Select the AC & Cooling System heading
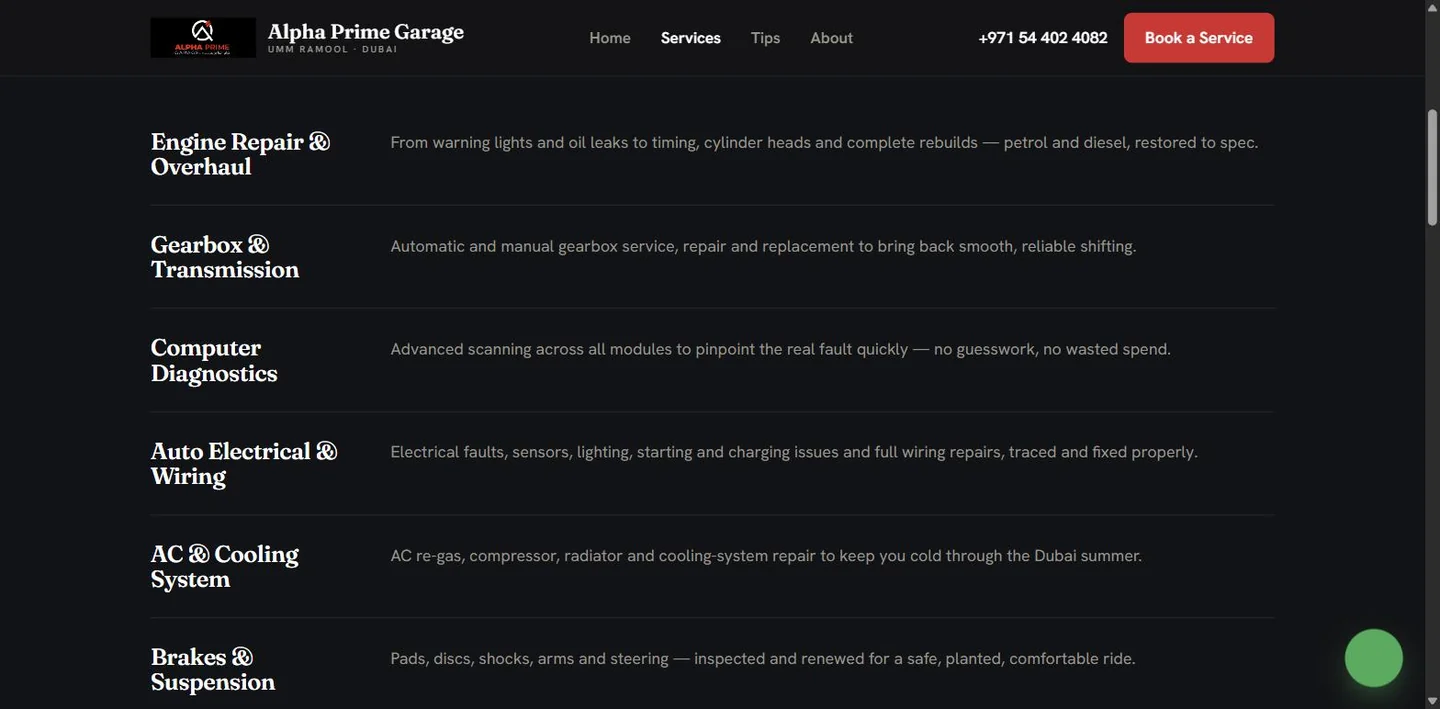The height and width of the screenshot is (709, 1440). coord(225,567)
